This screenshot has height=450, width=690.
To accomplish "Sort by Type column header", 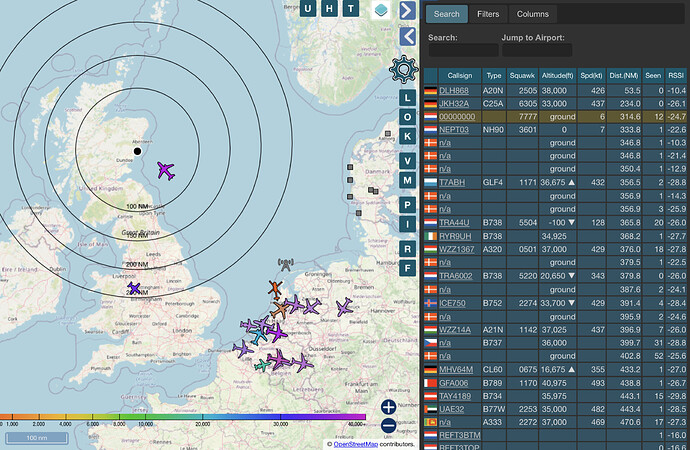I will tap(494, 76).
